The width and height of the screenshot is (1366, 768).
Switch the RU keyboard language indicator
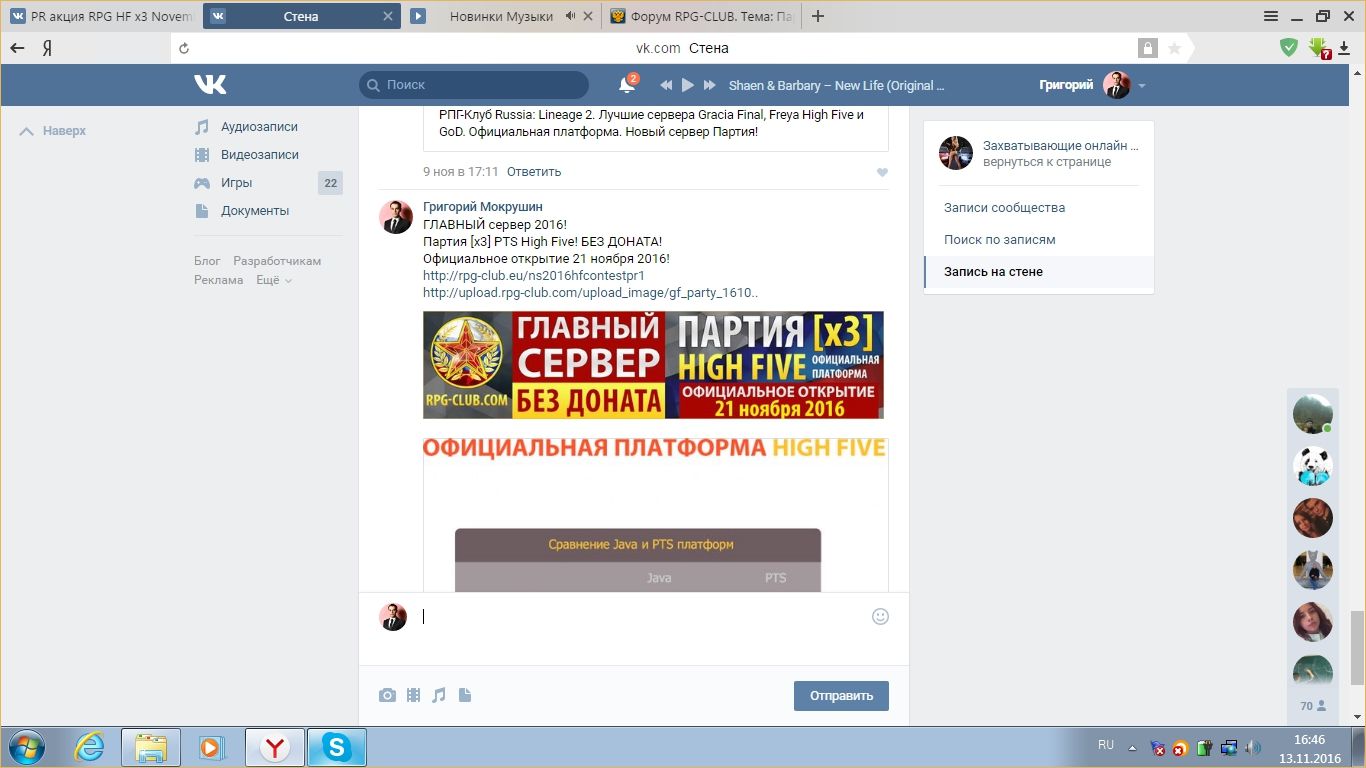pyautogui.click(x=1106, y=745)
